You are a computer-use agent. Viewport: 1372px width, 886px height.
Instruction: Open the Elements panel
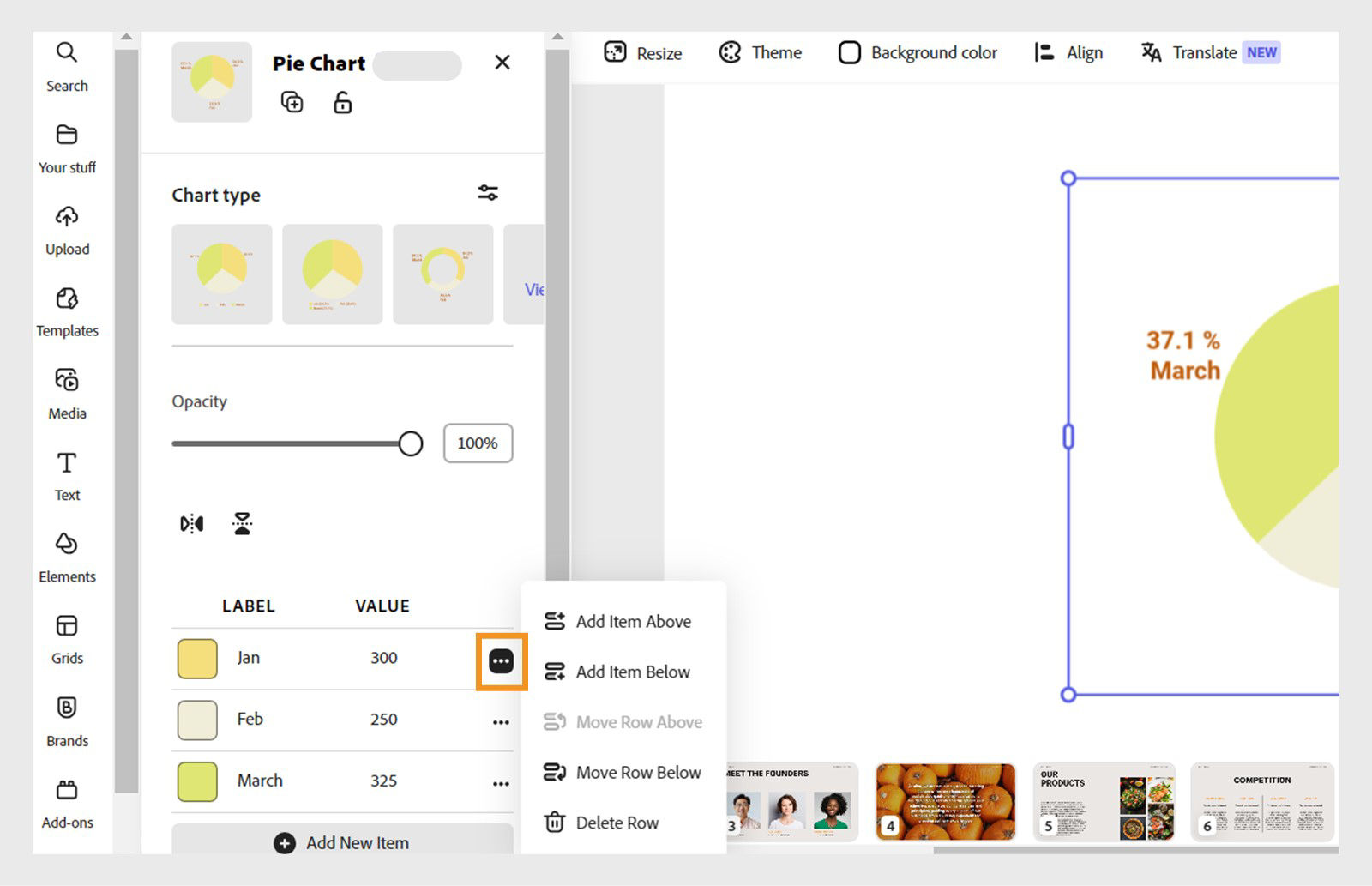point(67,558)
